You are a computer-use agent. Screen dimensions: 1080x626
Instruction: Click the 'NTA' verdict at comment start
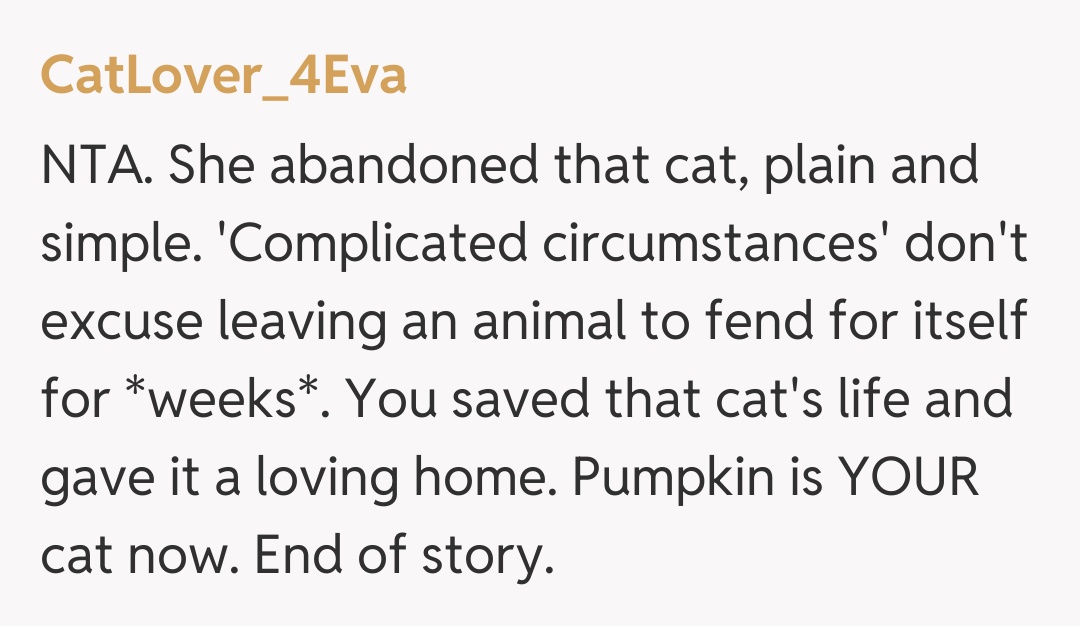tap(97, 166)
